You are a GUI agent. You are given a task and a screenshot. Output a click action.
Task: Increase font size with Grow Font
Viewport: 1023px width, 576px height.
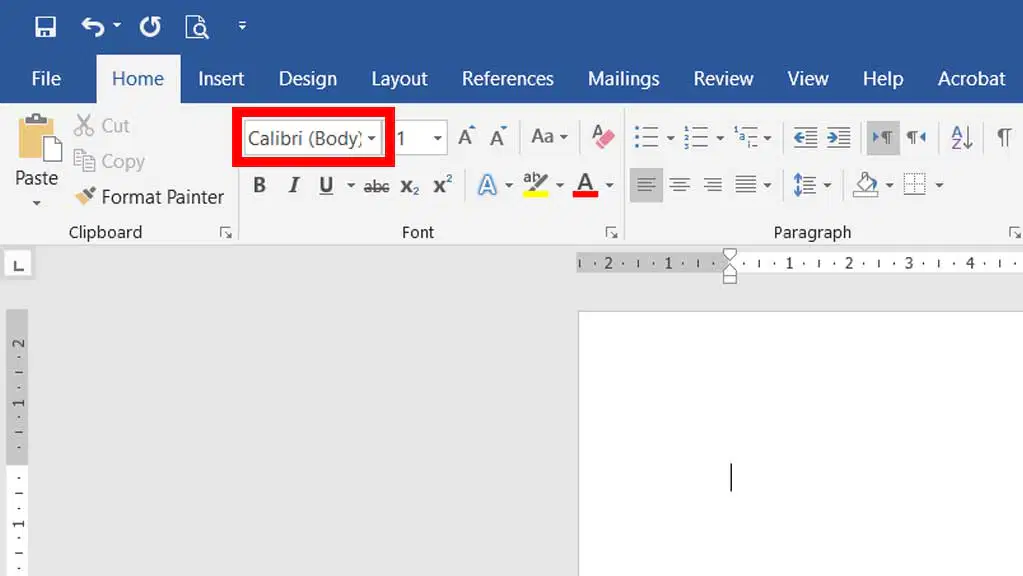(x=466, y=136)
